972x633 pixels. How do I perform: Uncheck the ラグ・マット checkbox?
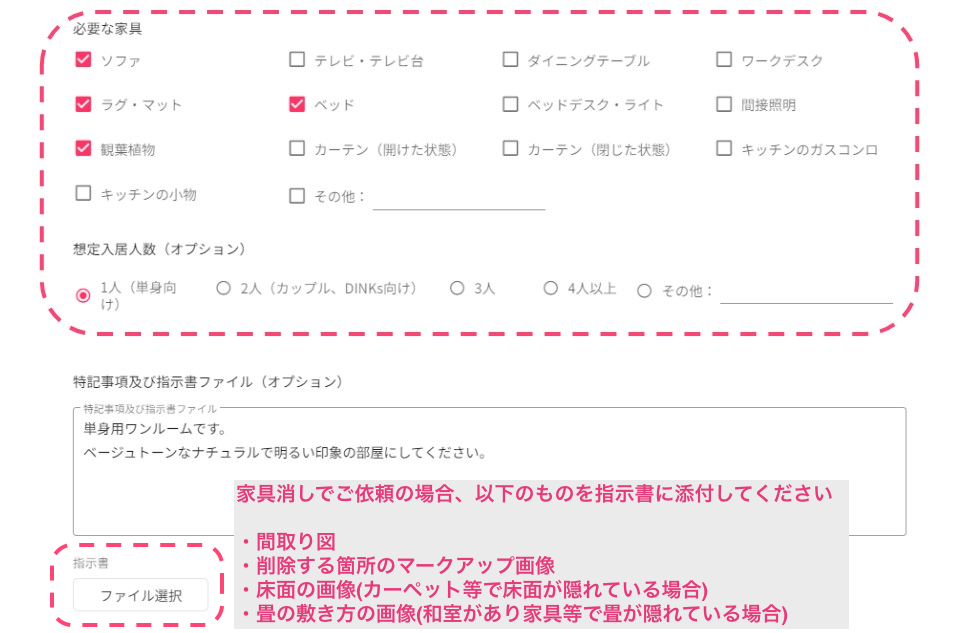click(x=83, y=104)
